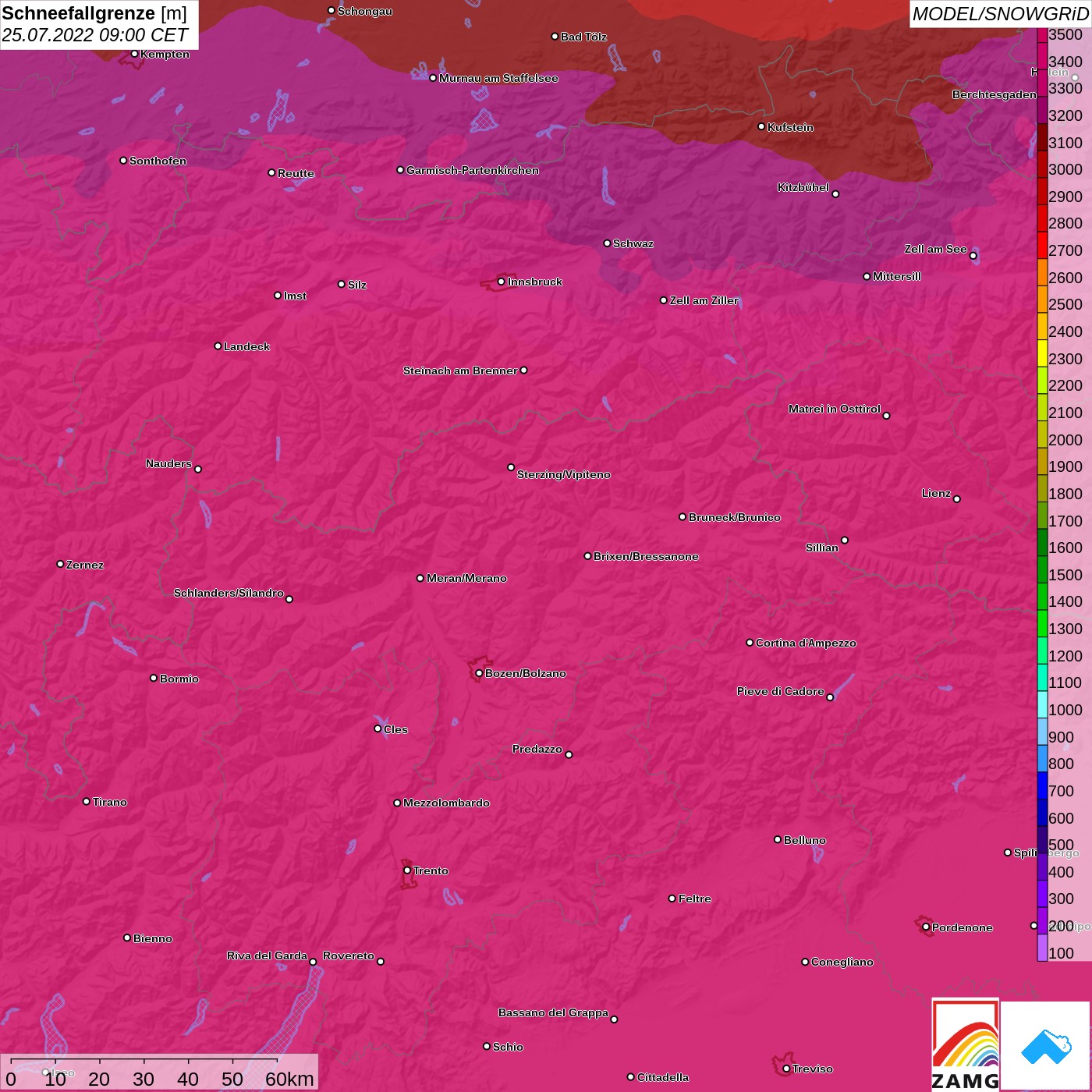Click the ZAMG logo
1092x1092 pixels.
click(966, 1045)
